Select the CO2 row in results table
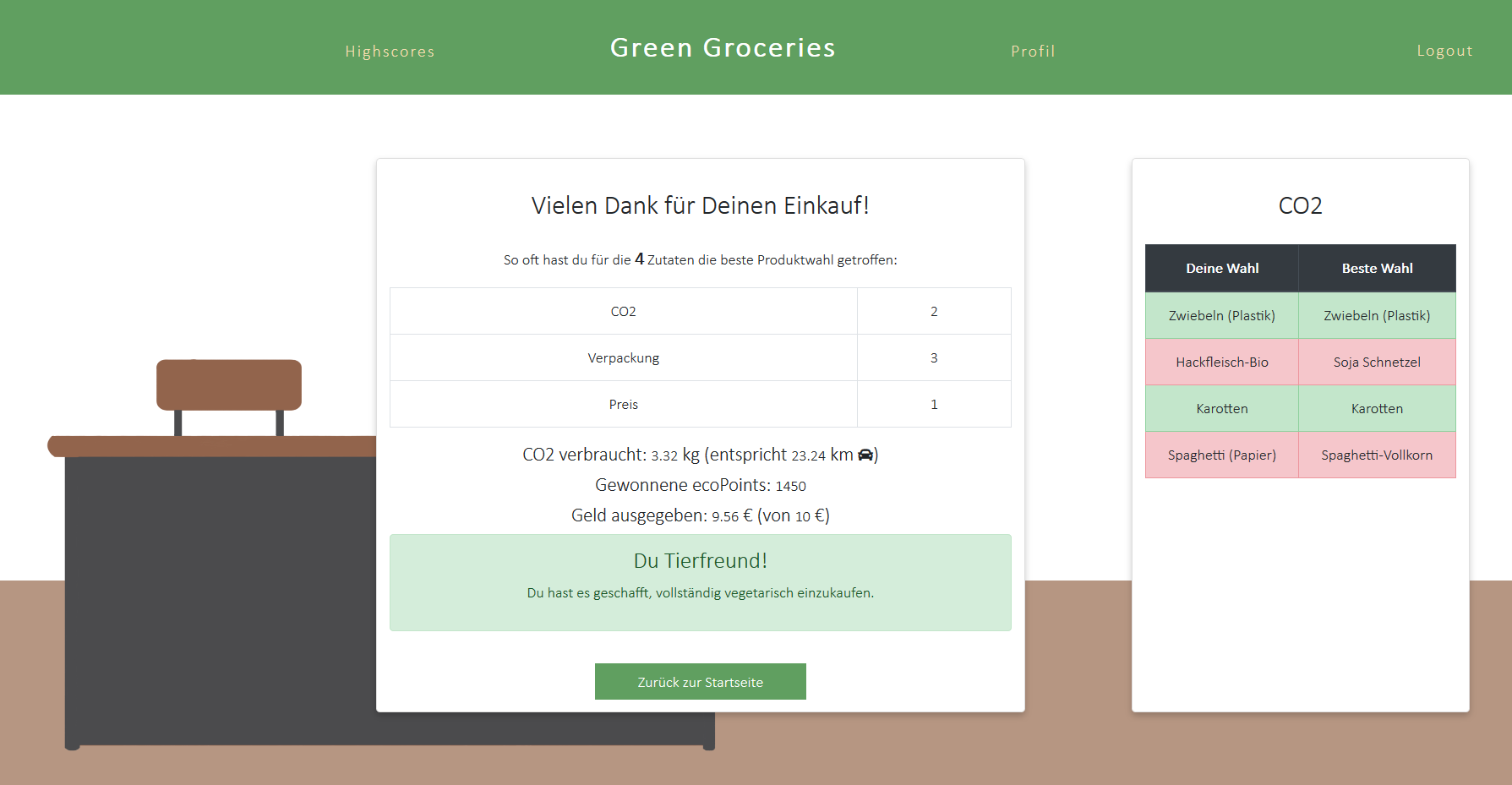The width and height of the screenshot is (1512, 785). [701, 311]
